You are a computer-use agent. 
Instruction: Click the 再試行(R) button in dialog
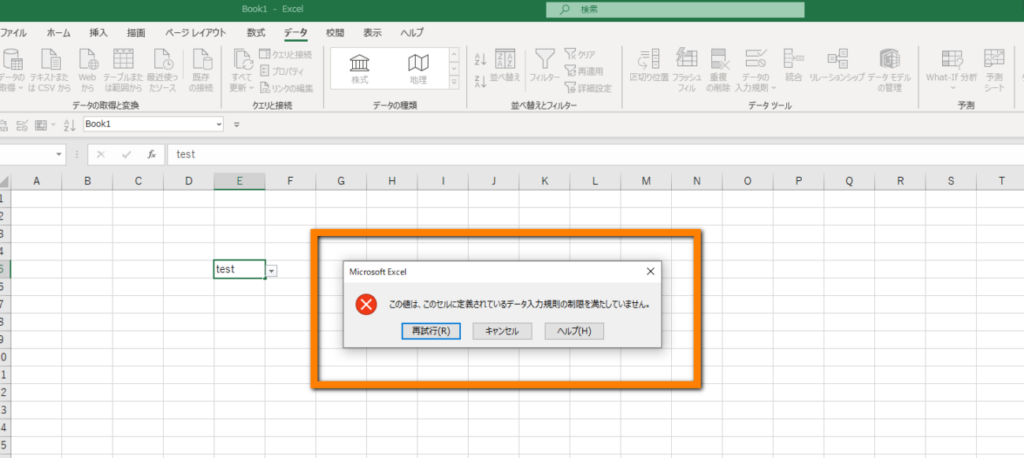pyautogui.click(x=431, y=331)
